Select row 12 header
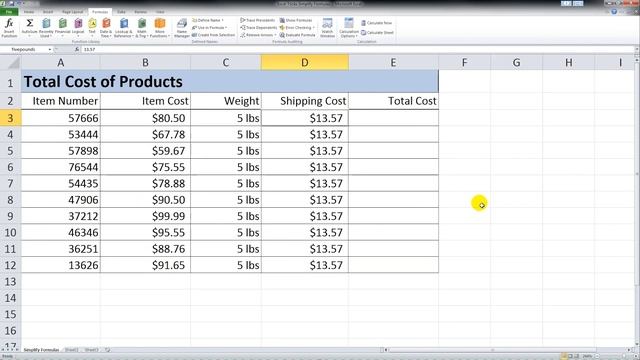Viewport: 640px width, 360px height. click(10, 265)
